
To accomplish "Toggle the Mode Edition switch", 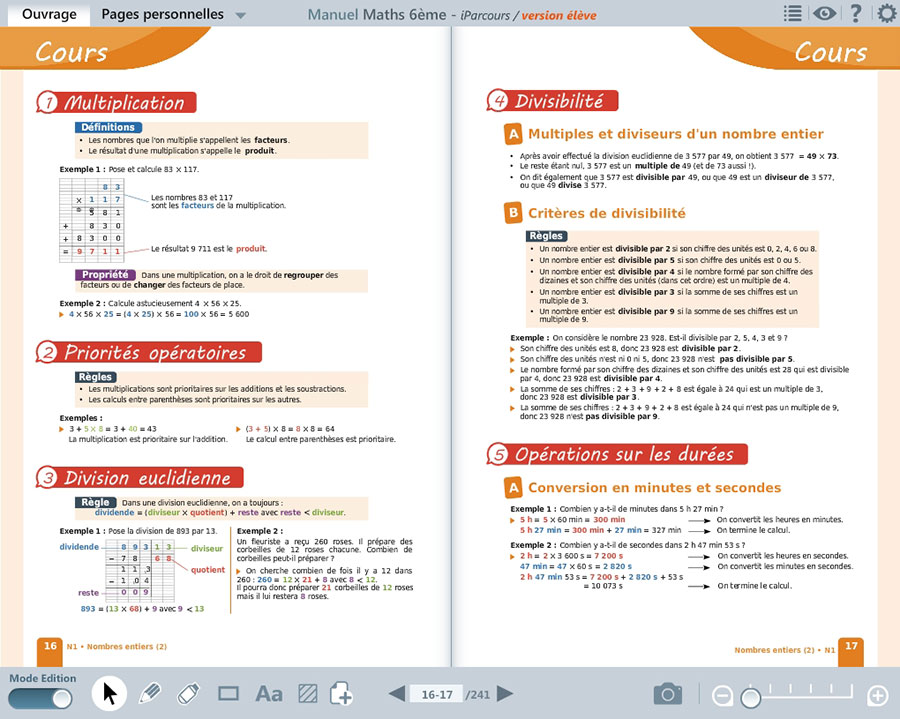I will click(42, 698).
